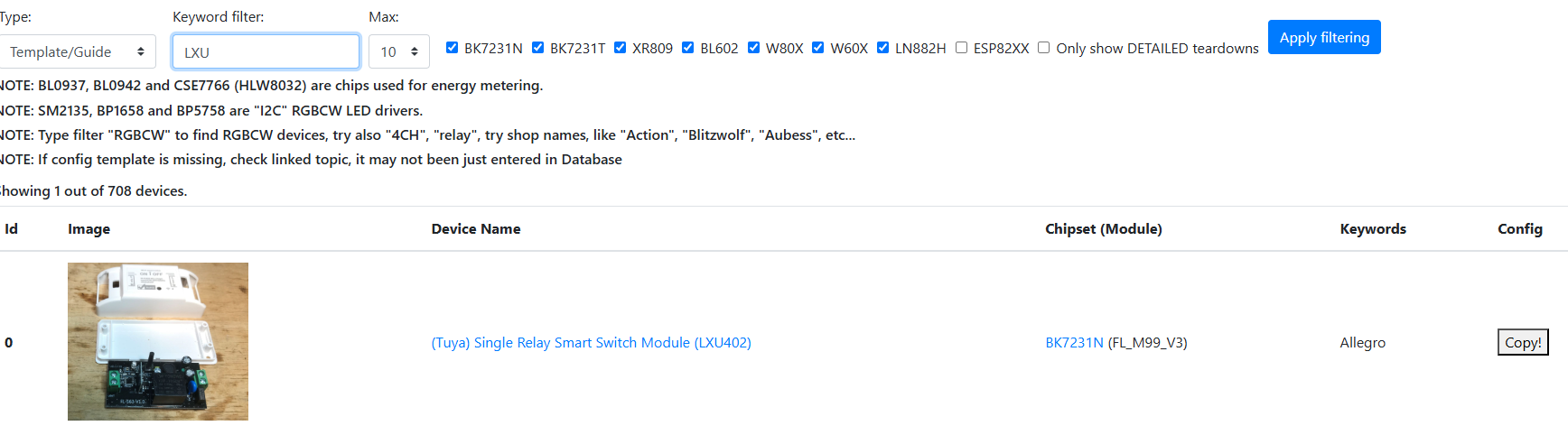Open the Single Relay Smart Switch Module link

[591, 342]
